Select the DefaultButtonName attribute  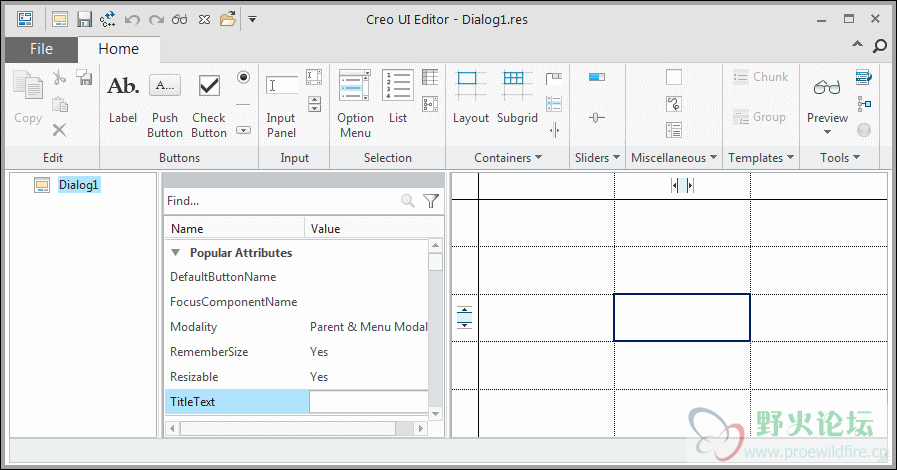tap(223, 277)
